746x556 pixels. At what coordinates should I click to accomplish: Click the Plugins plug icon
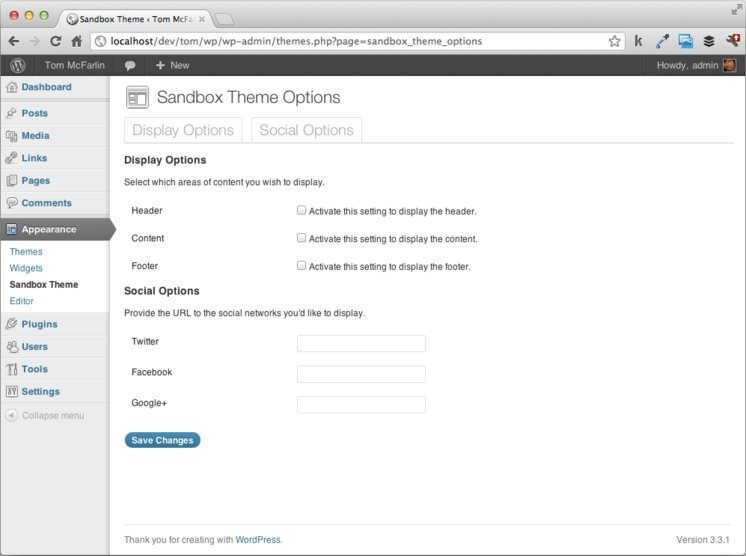11,324
